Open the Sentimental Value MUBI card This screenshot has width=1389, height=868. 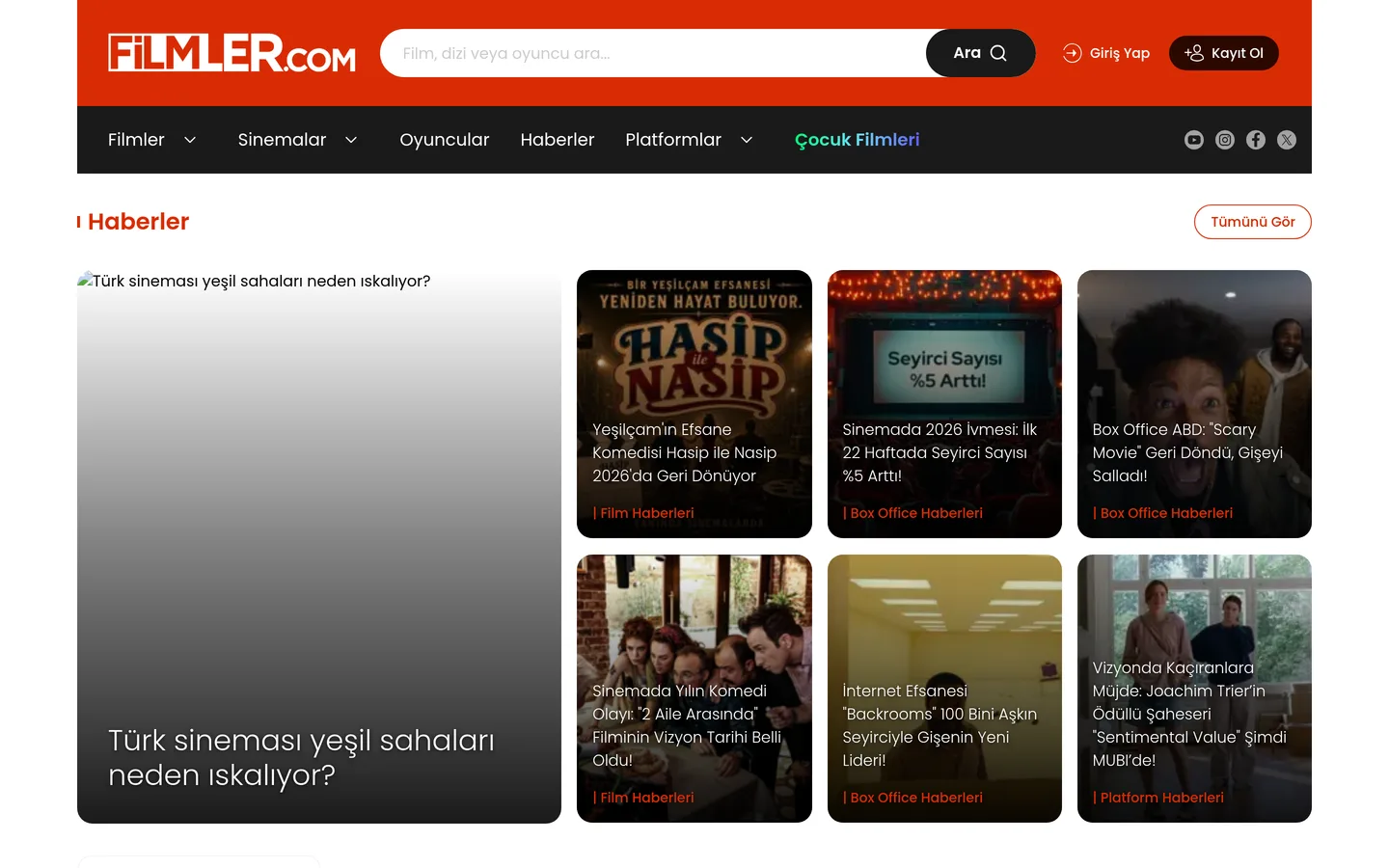pos(1194,689)
